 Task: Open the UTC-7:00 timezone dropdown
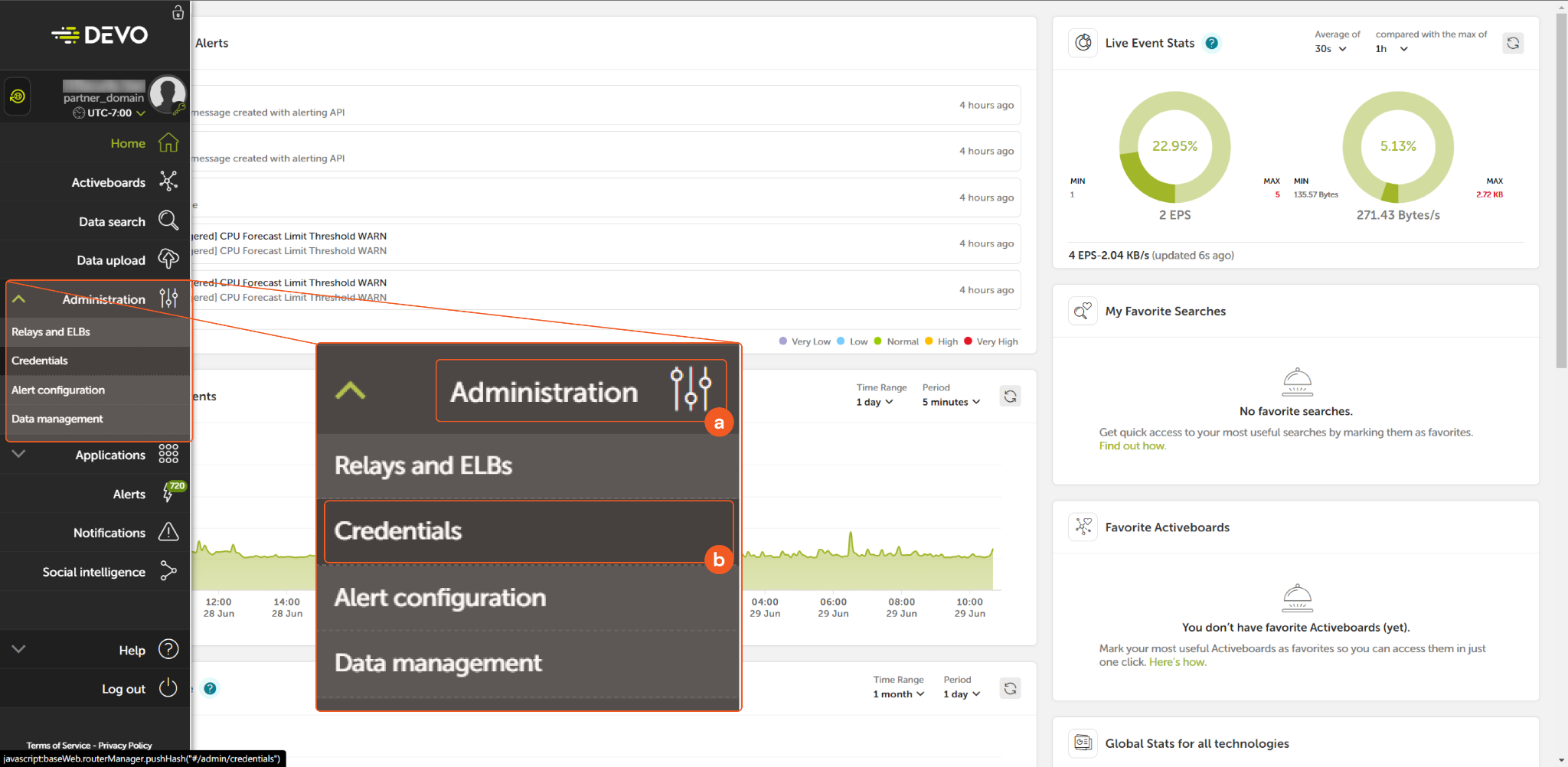click(109, 113)
